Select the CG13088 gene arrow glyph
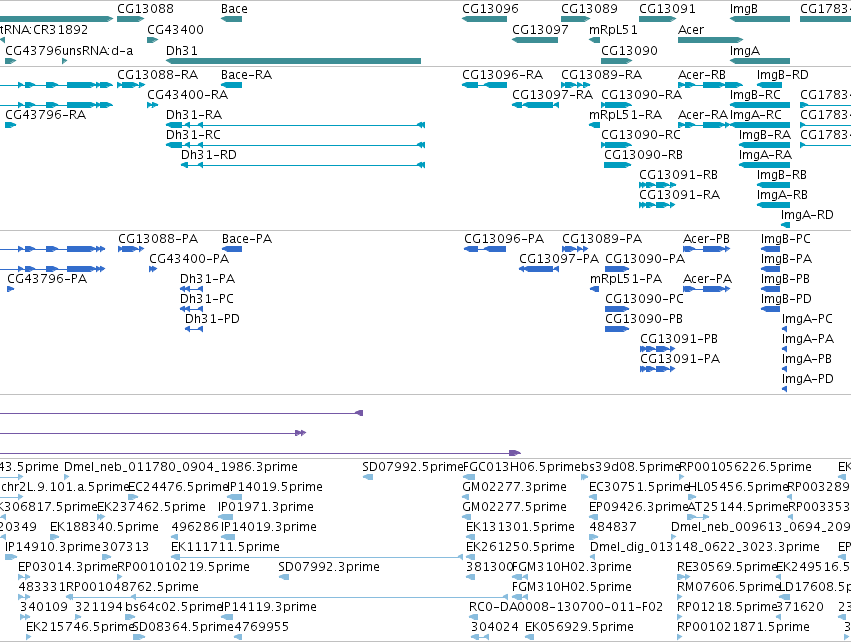851x642 pixels. pyautogui.click(x=131, y=19)
